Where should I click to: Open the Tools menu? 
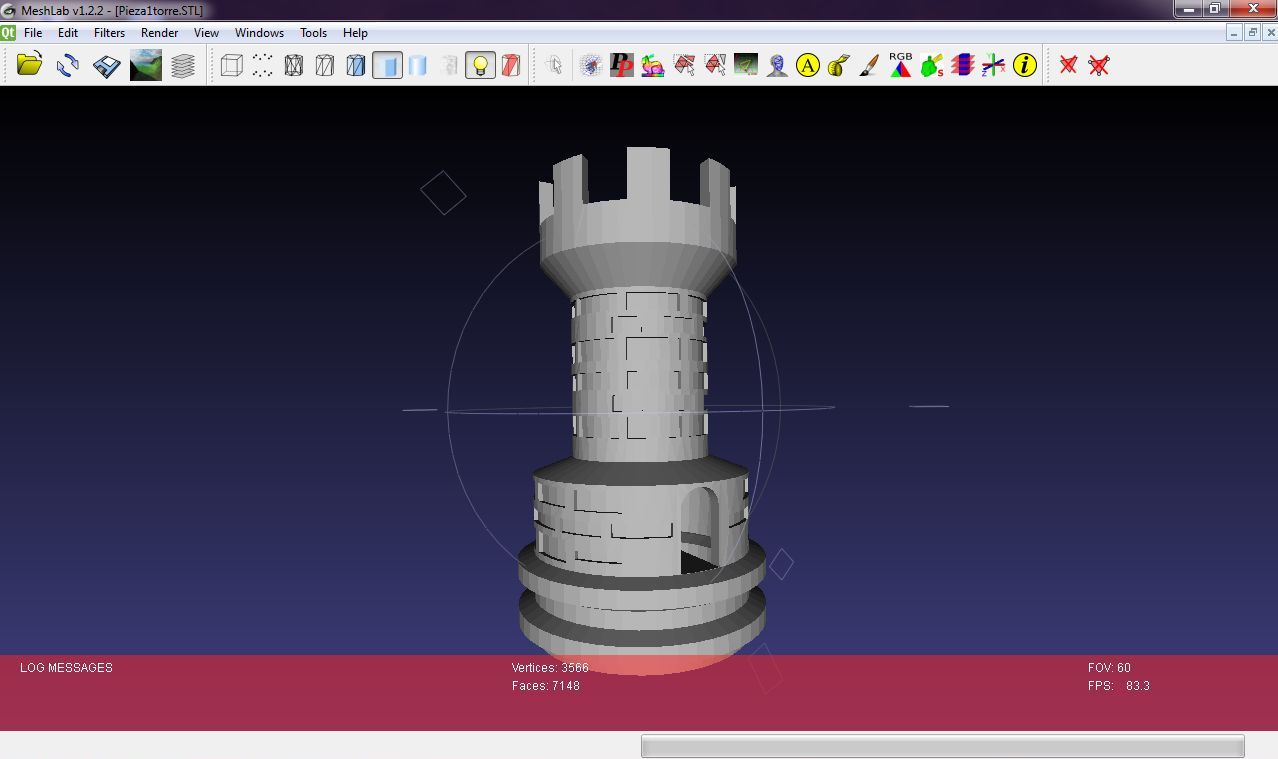click(x=313, y=33)
